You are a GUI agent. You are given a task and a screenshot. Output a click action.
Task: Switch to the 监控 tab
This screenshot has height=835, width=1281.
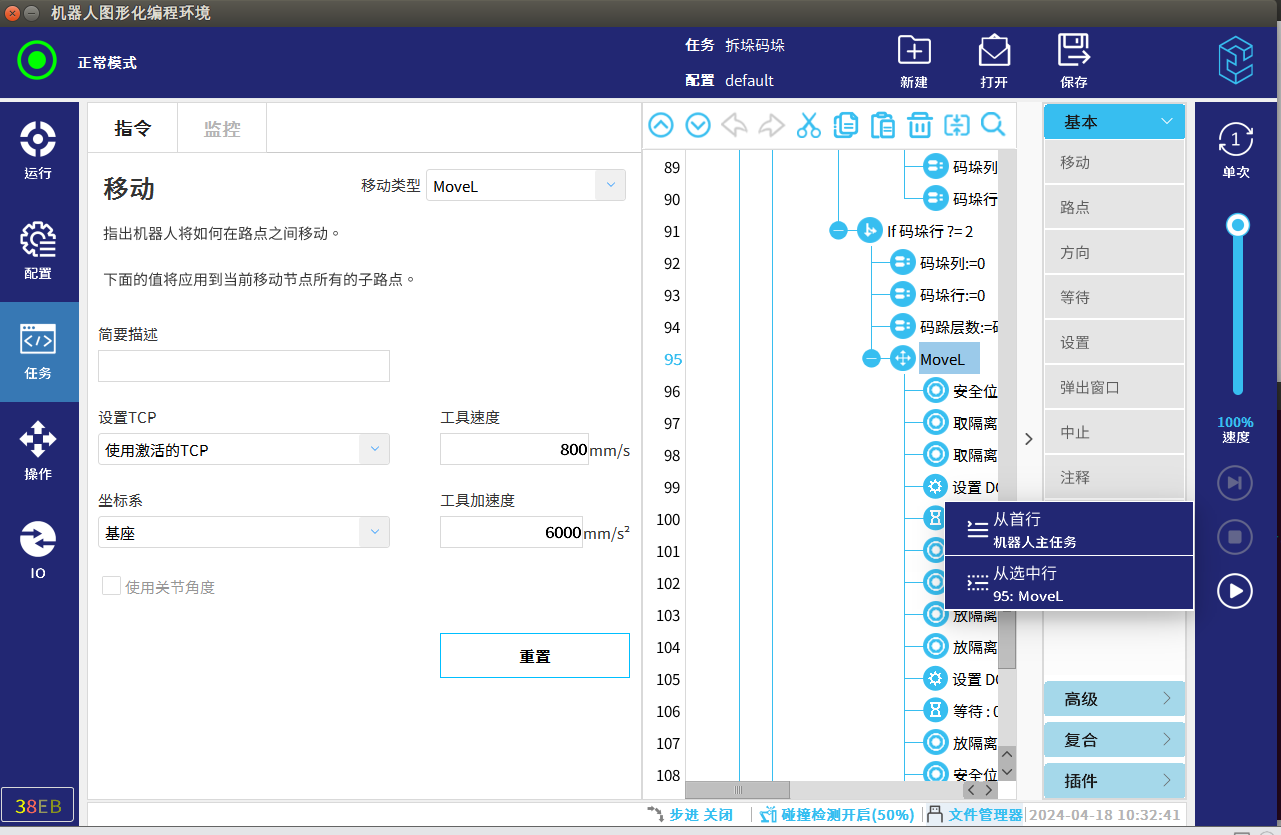click(221, 128)
